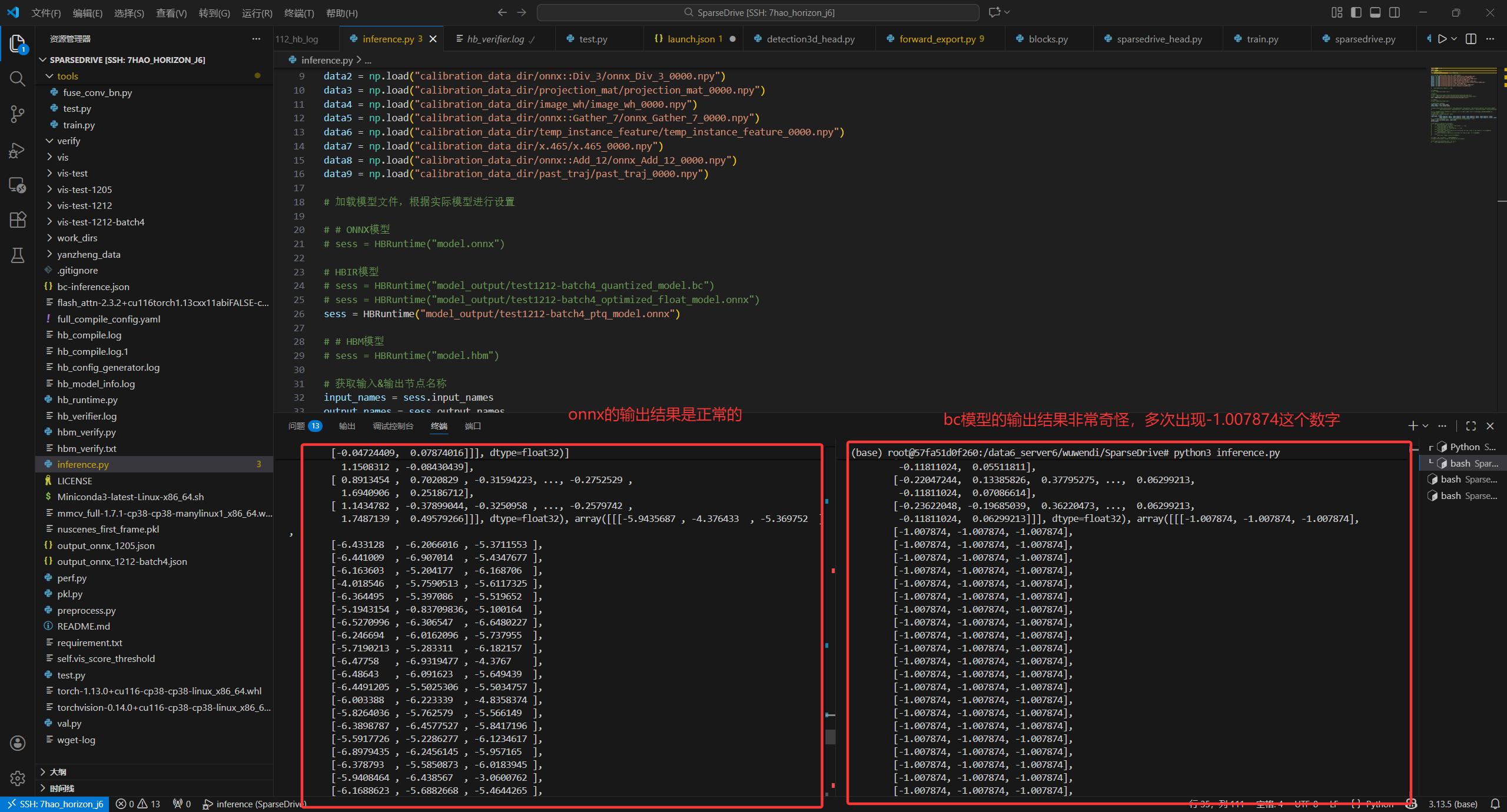Switch to the forward_export.py tab
Image resolution: width=1507 pixels, height=812 pixels.
pyautogui.click(x=937, y=39)
